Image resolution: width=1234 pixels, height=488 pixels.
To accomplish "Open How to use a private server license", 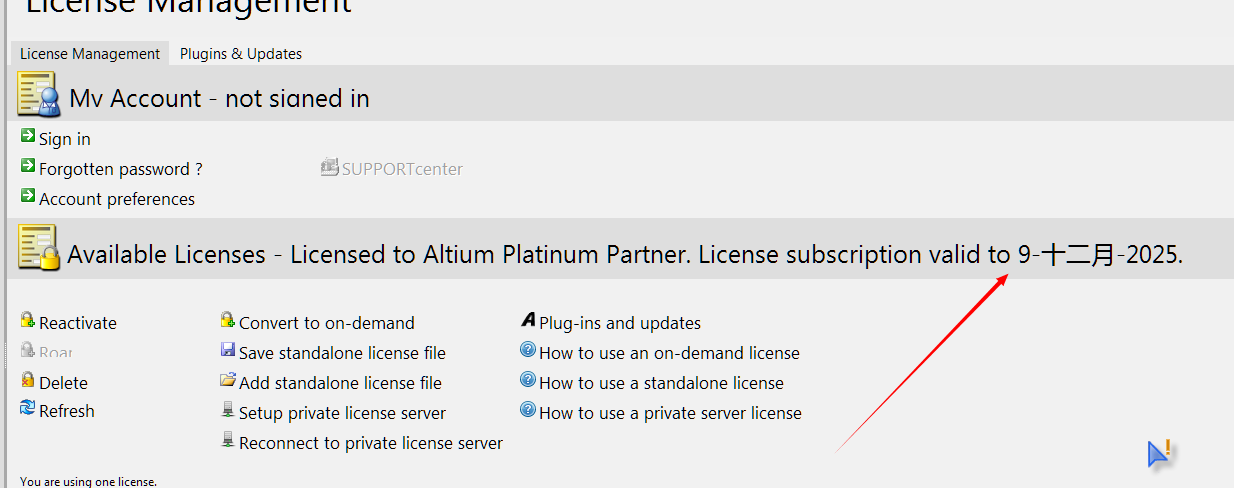I will pos(670,413).
